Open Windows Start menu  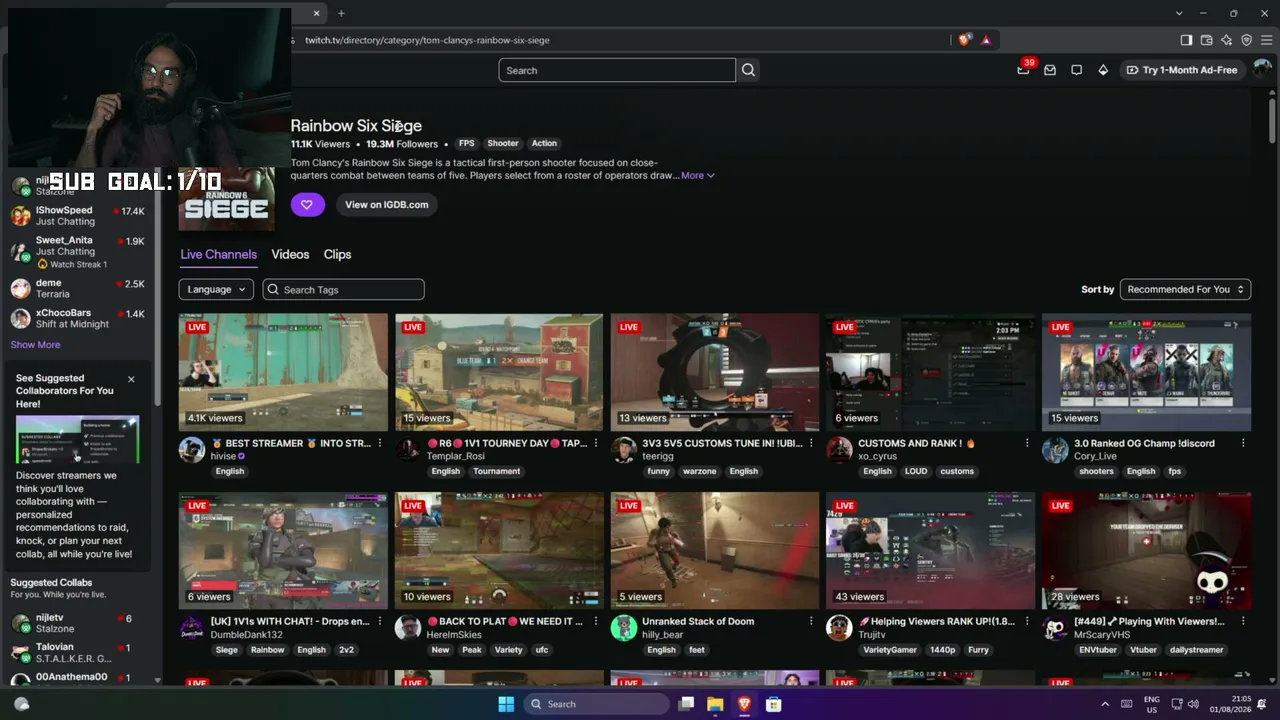pyautogui.click(x=506, y=704)
